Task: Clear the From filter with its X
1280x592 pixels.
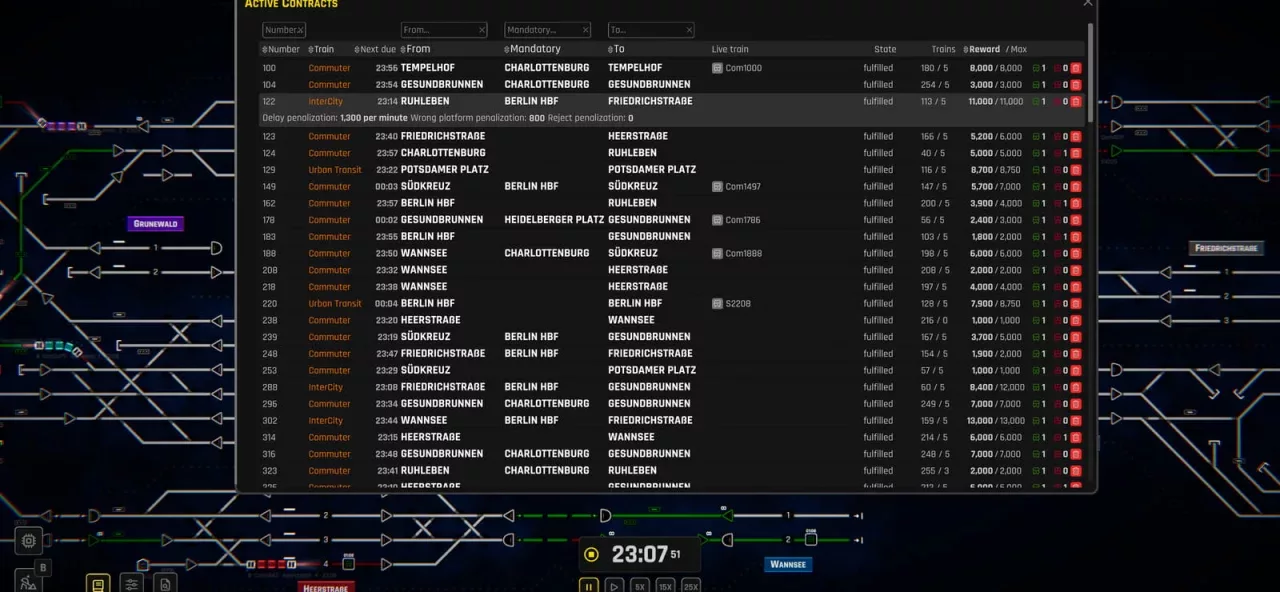Action: point(482,30)
